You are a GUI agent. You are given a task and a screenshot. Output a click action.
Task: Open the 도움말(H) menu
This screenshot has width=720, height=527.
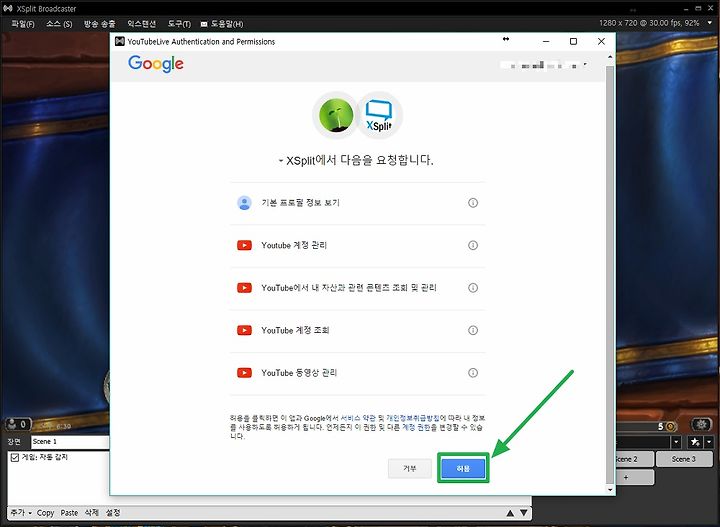[x=227, y=24]
